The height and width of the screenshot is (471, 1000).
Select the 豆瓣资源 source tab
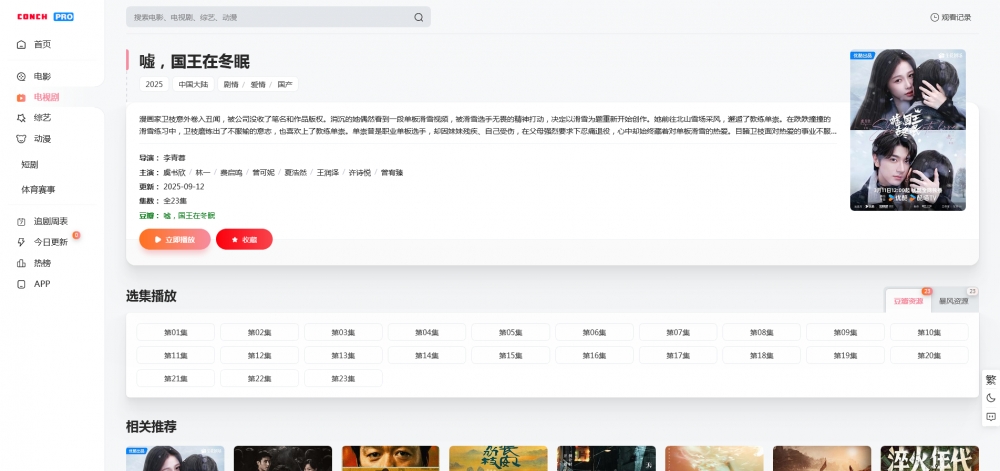(x=908, y=301)
